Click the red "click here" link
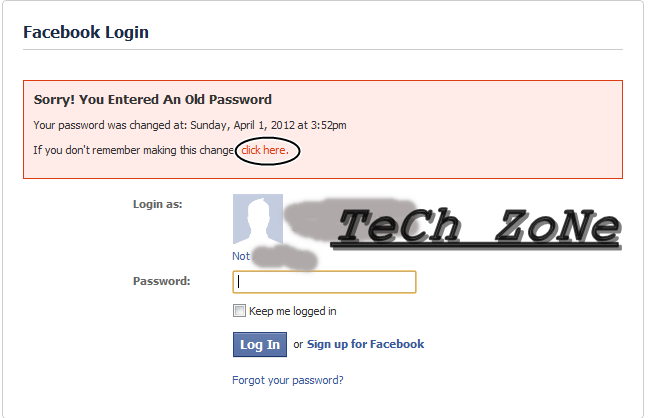651x418 pixels. pyautogui.click(x=264, y=150)
